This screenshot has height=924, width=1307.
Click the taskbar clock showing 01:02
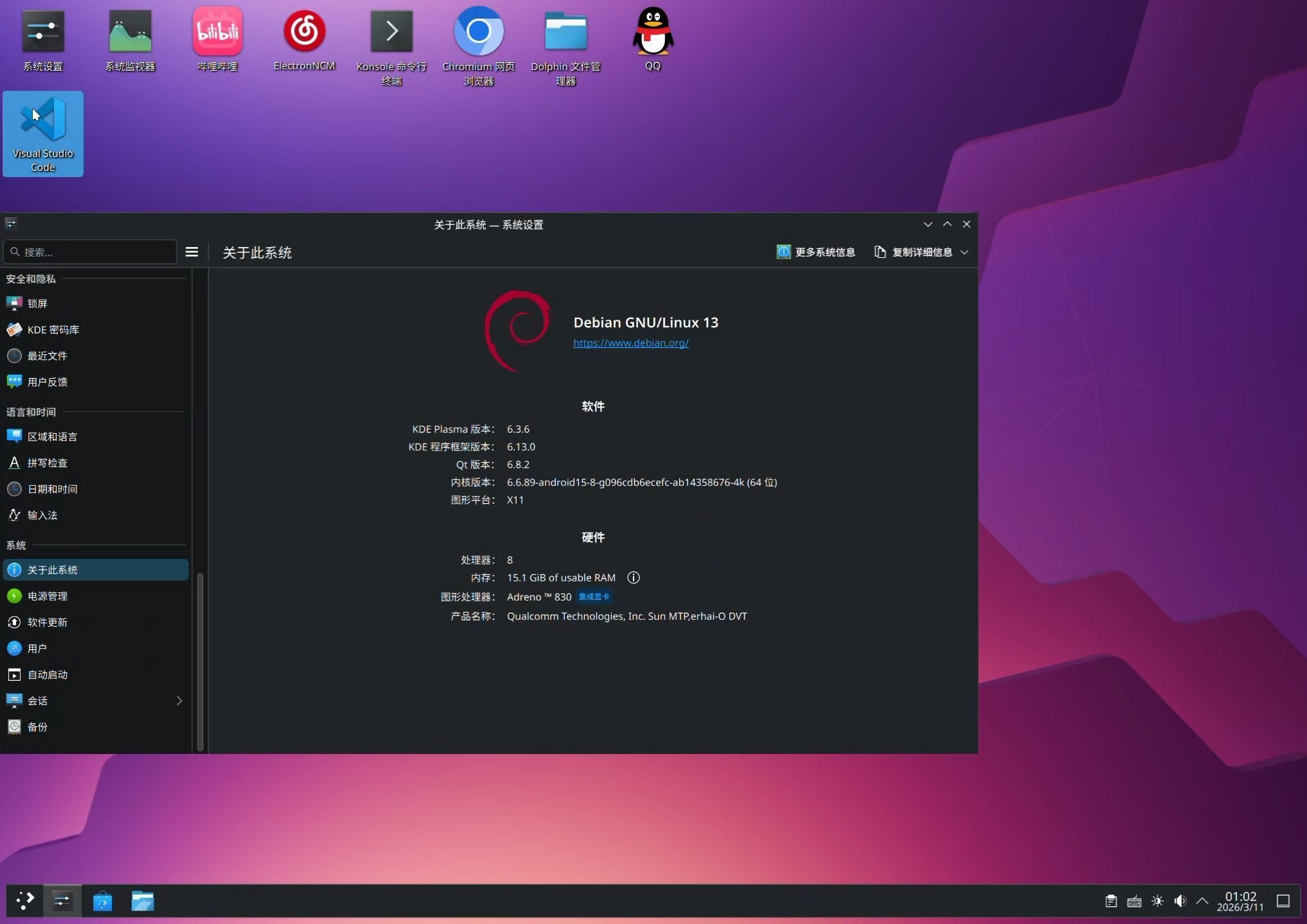pyautogui.click(x=1240, y=901)
